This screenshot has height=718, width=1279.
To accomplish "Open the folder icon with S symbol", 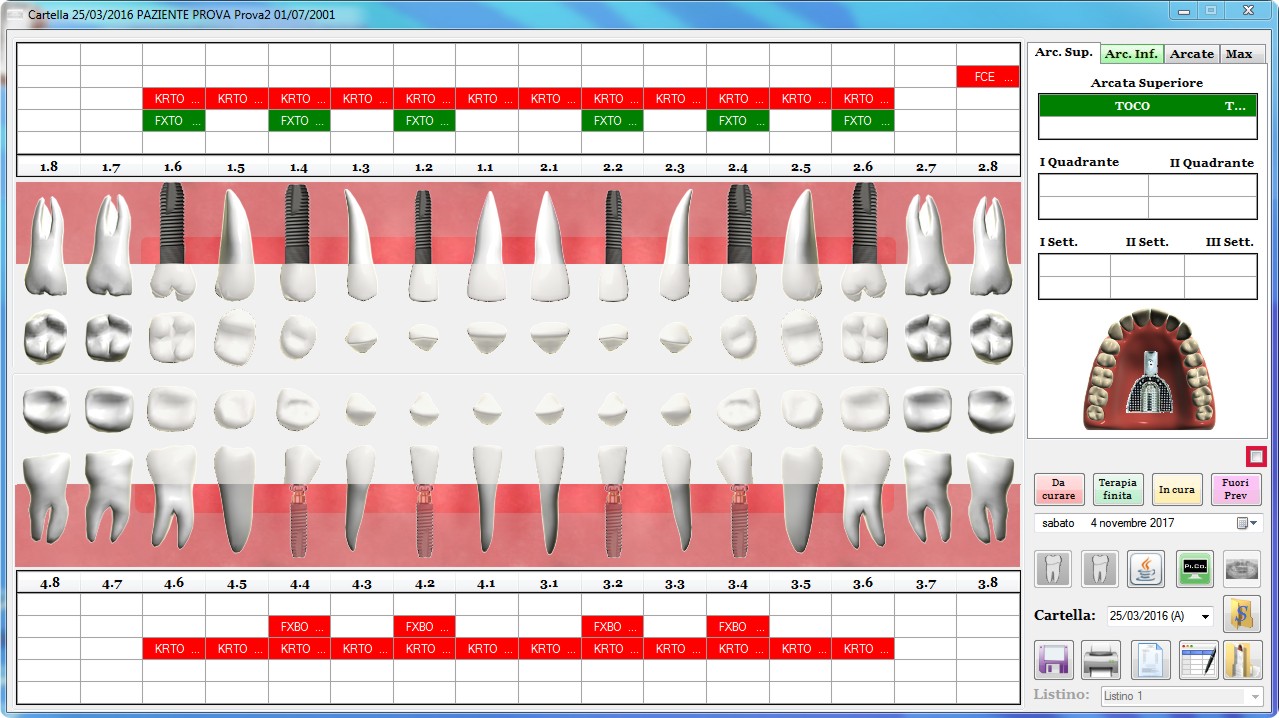I will (x=1242, y=615).
